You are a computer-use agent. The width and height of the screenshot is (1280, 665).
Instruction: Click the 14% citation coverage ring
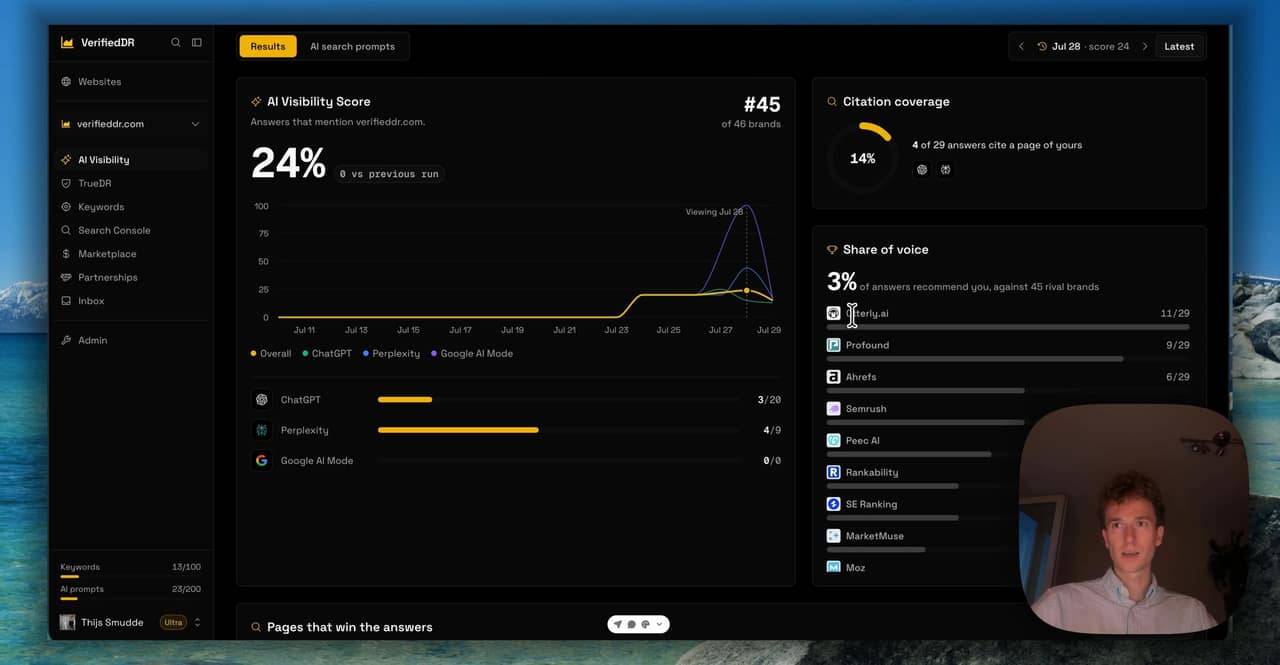click(x=862, y=158)
